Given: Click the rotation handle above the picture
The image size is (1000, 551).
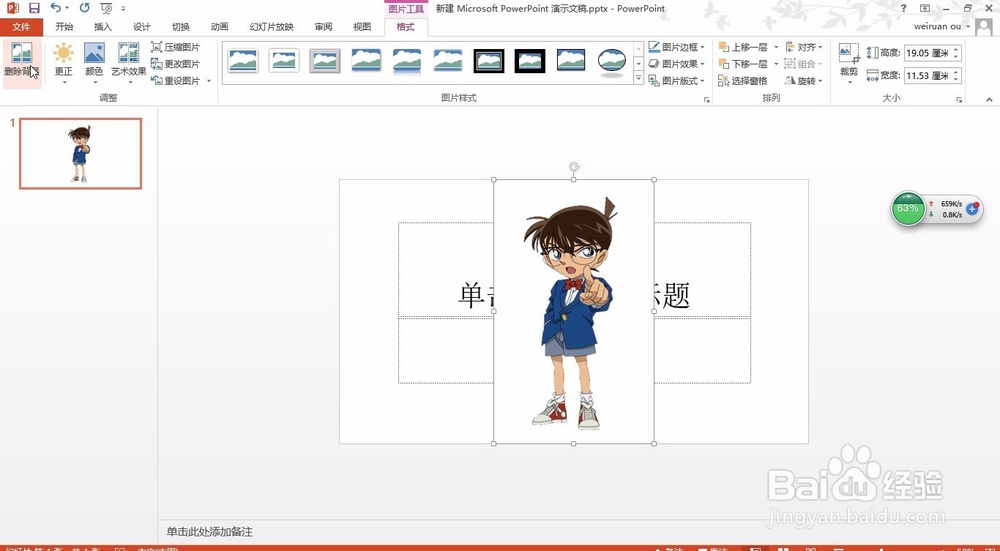Looking at the screenshot, I should tap(574, 167).
